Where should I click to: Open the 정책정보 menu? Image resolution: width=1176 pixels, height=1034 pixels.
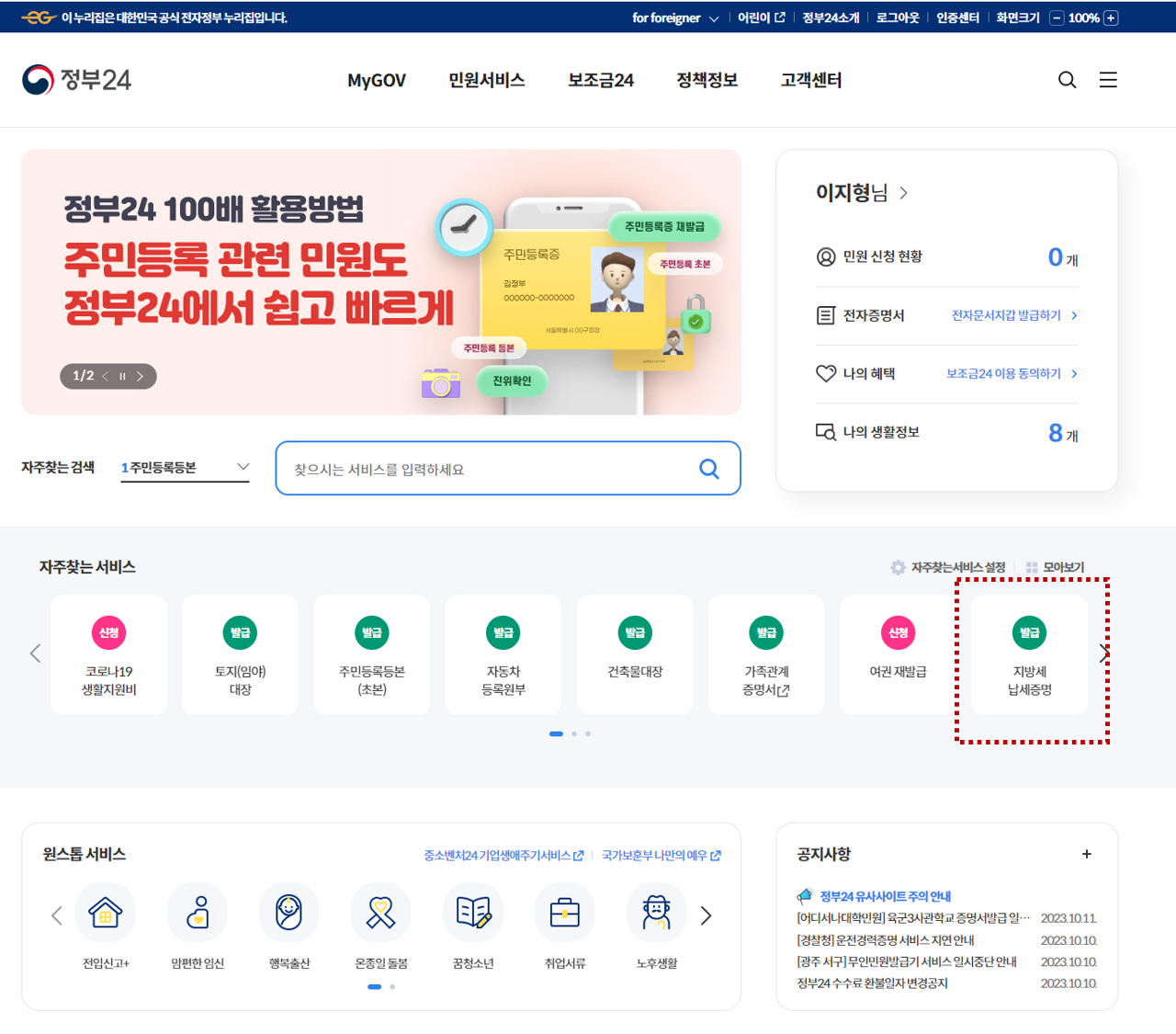tap(707, 80)
